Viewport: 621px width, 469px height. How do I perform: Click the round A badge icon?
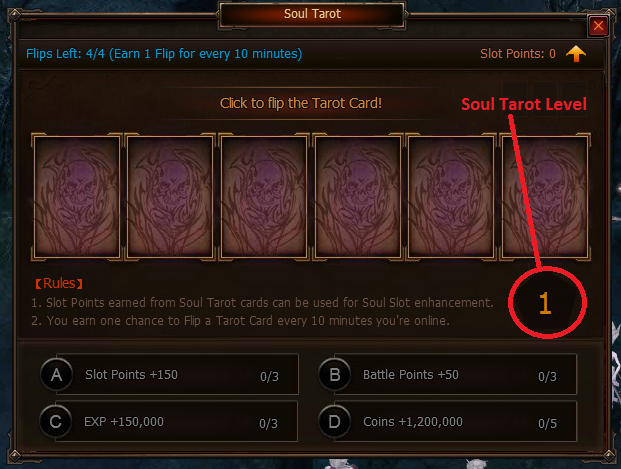[56, 375]
